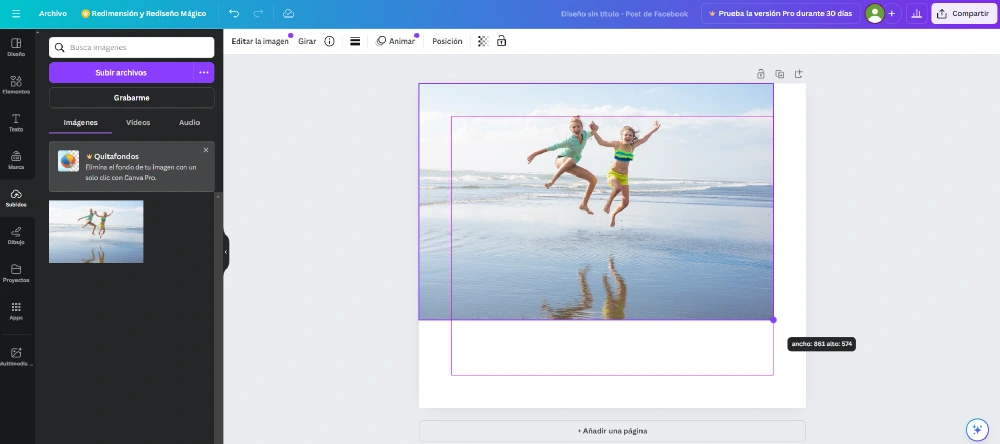This screenshot has height=444, width=1000.
Task: Lock the page above canvas
Action: pyautogui.click(x=761, y=74)
